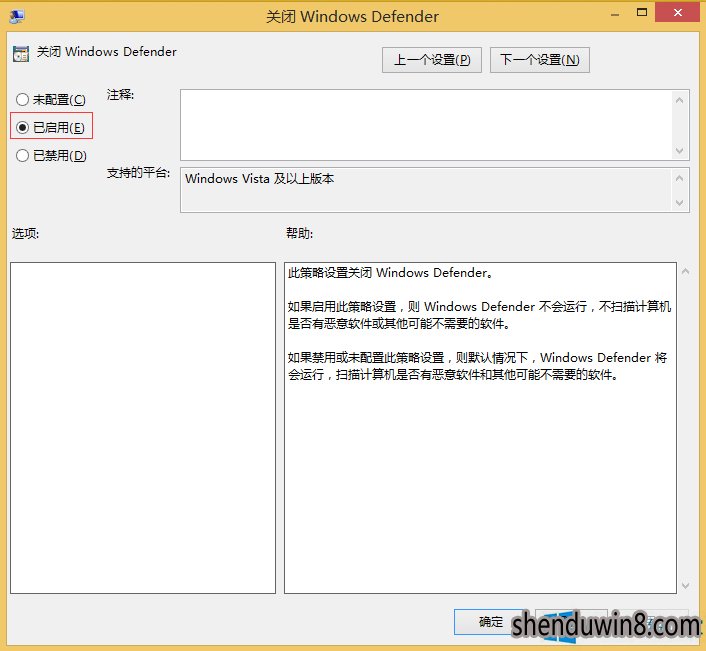Maximize the 关闭 Windows Defender dialog
706x651 pixels.
click(x=642, y=13)
